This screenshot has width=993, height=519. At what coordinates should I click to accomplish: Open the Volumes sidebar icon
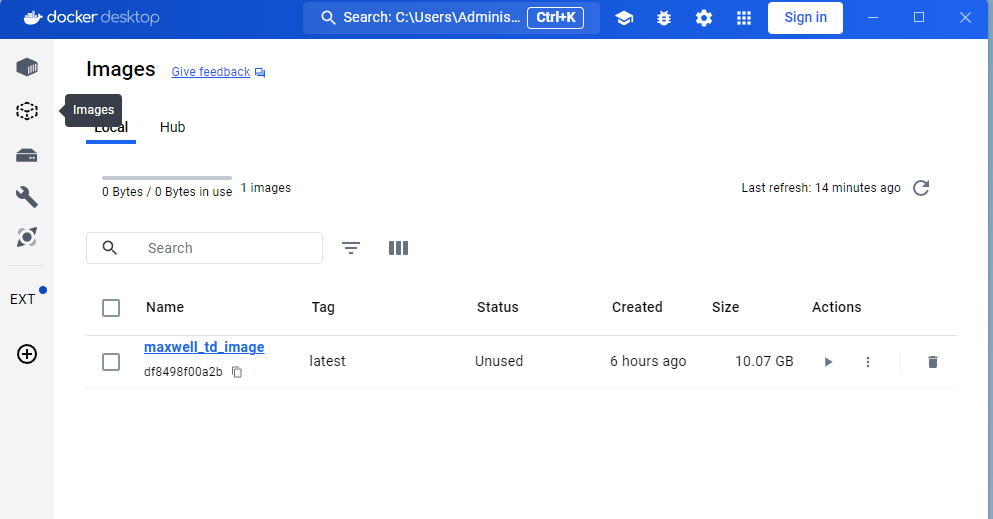27,155
